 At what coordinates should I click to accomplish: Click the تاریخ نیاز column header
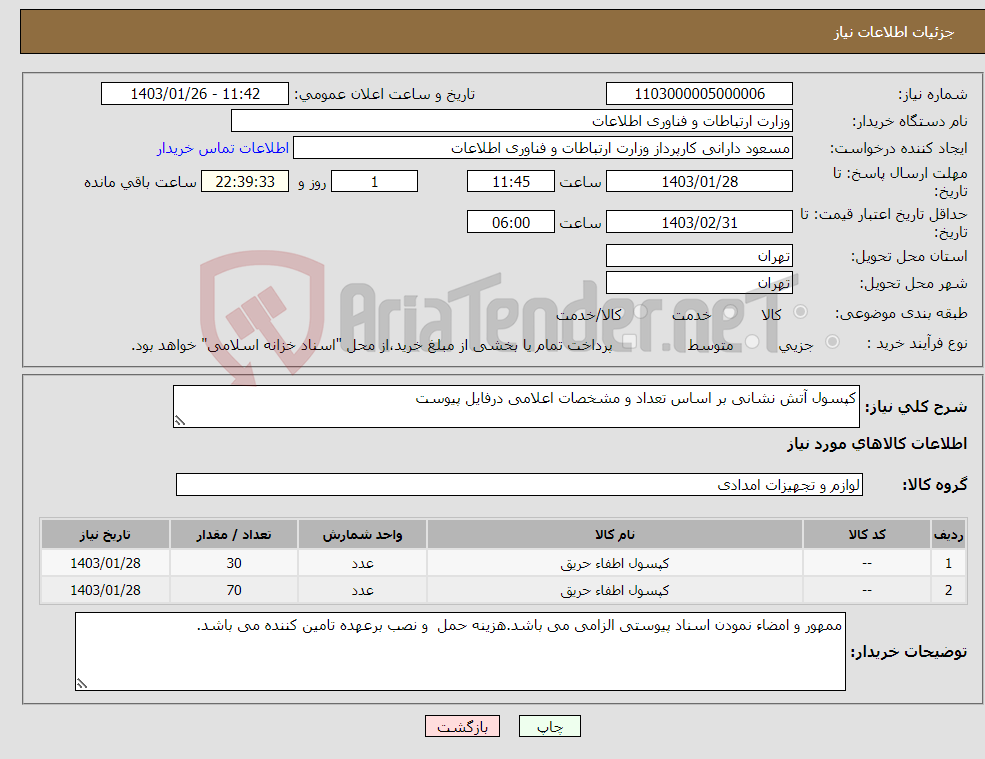(106, 535)
